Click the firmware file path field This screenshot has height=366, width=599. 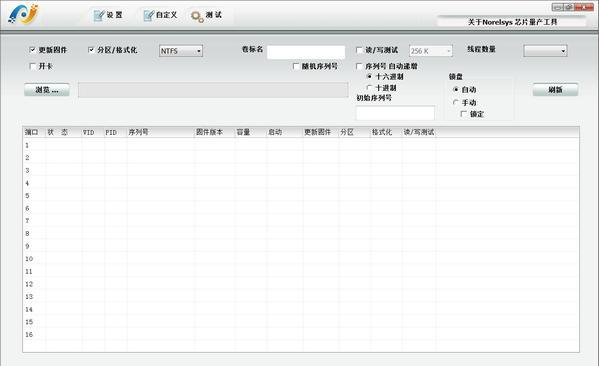click(213, 90)
